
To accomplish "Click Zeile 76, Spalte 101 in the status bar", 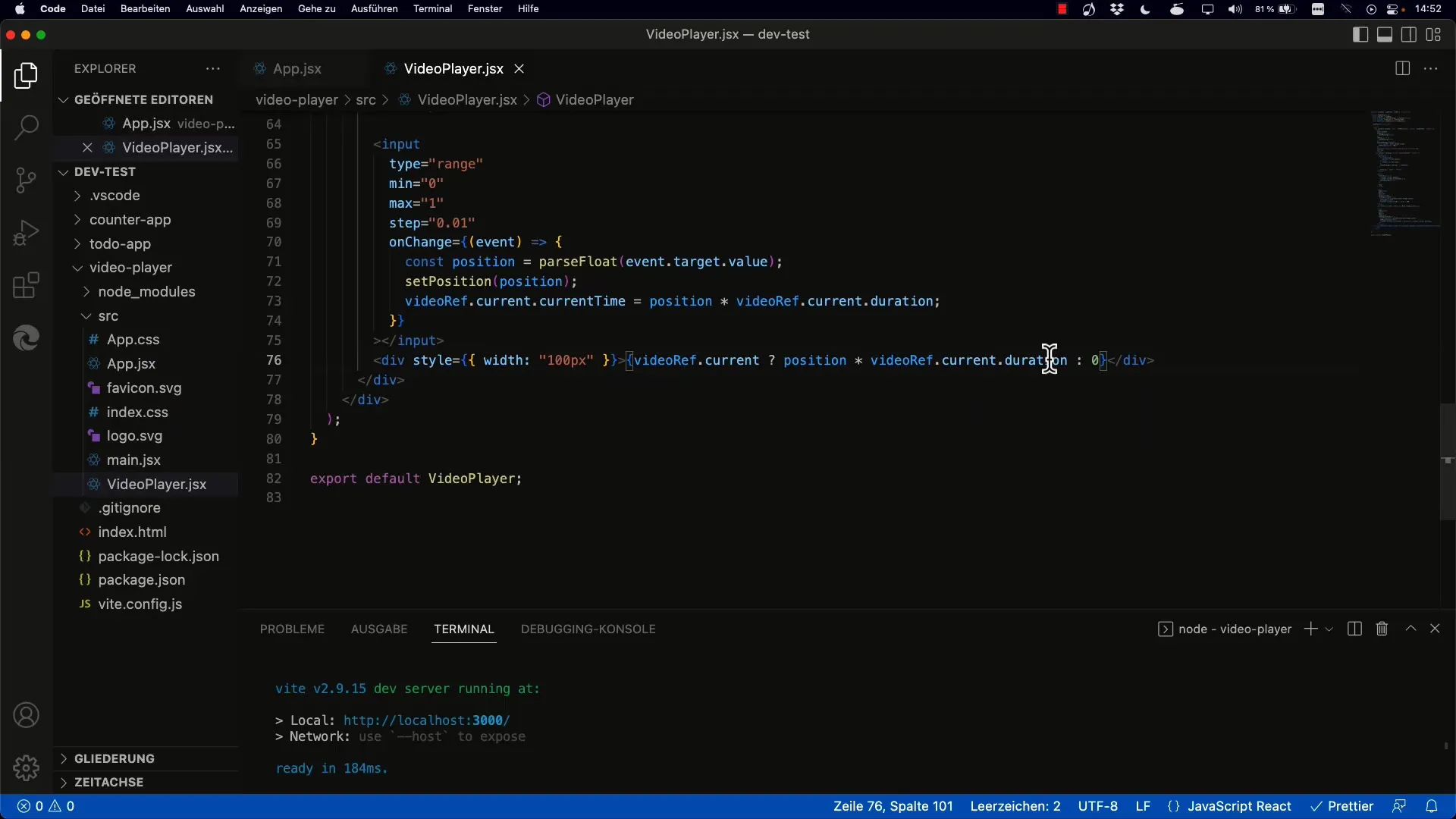I will click(893, 806).
